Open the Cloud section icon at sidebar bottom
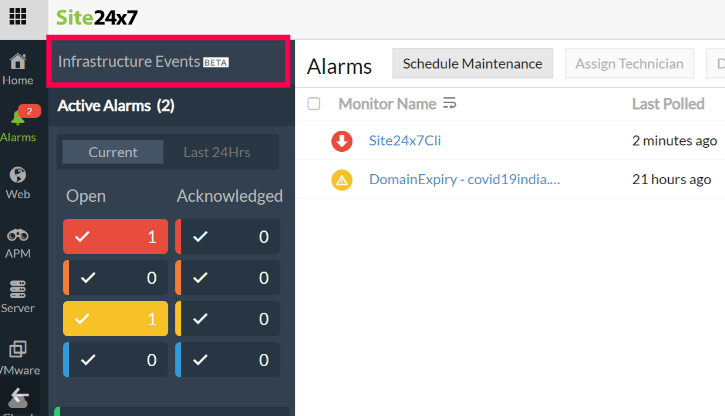 pos(18,398)
